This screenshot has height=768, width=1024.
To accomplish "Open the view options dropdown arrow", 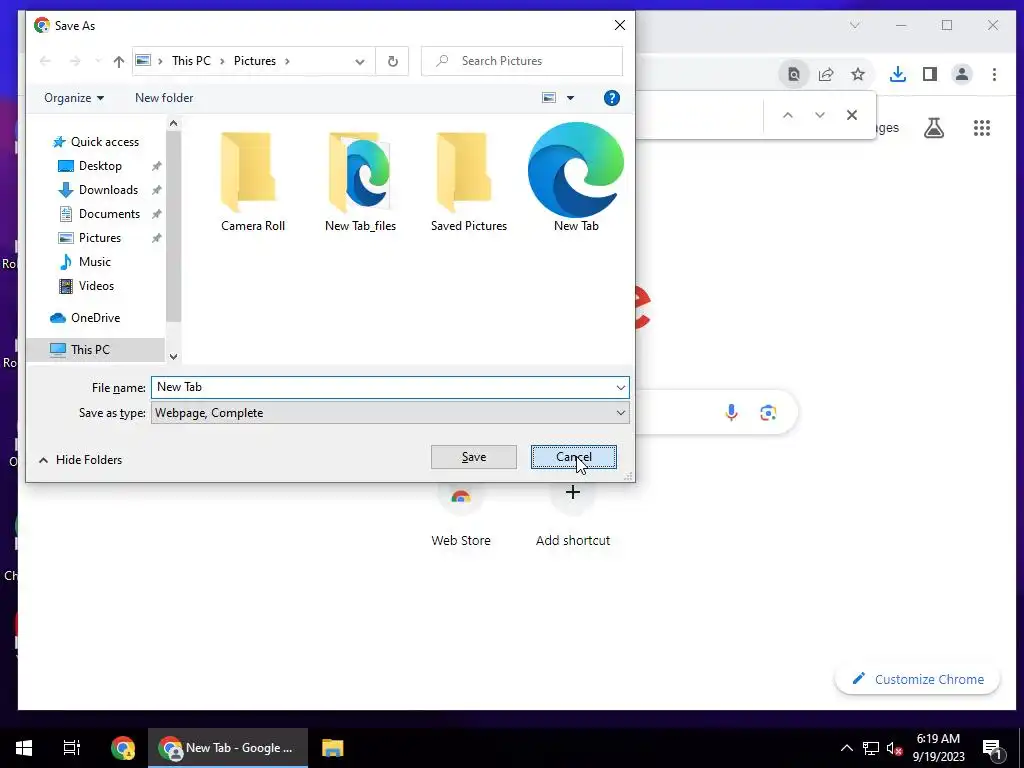I will [570, 98].
